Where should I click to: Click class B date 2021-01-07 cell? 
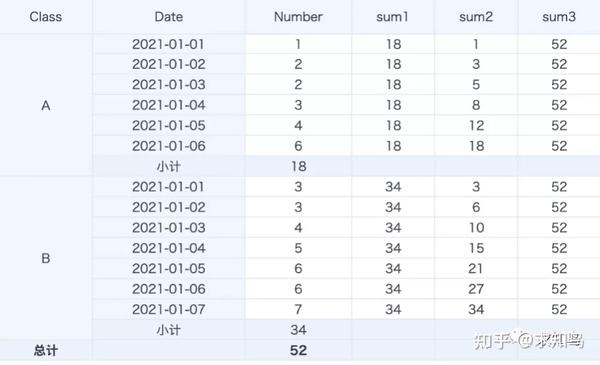click(x=168, y=309)
